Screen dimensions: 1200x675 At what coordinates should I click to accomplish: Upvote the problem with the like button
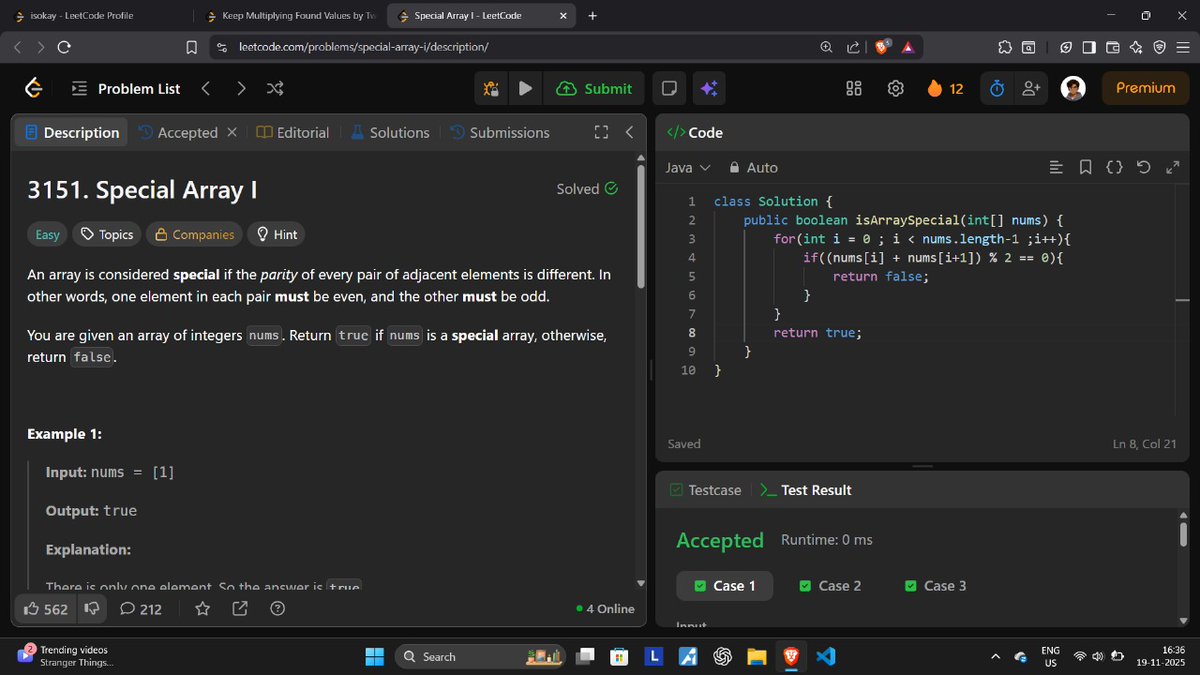(x=45, y=608)
